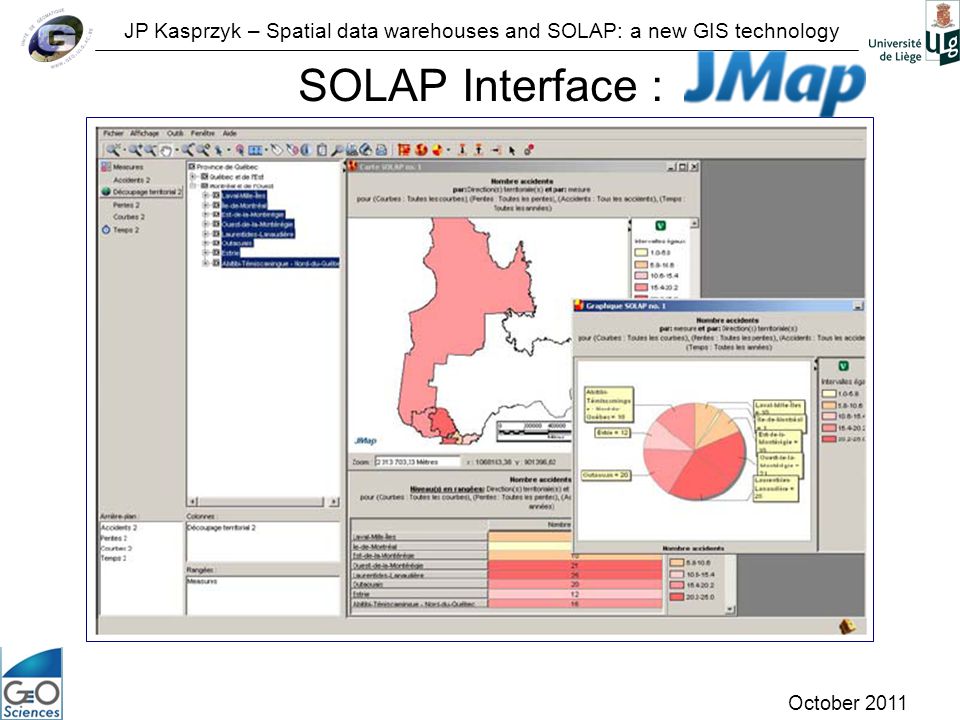Click the 'Outaouais = 20' pie chart label
The image size is (960, 720).
pos(606,474)
